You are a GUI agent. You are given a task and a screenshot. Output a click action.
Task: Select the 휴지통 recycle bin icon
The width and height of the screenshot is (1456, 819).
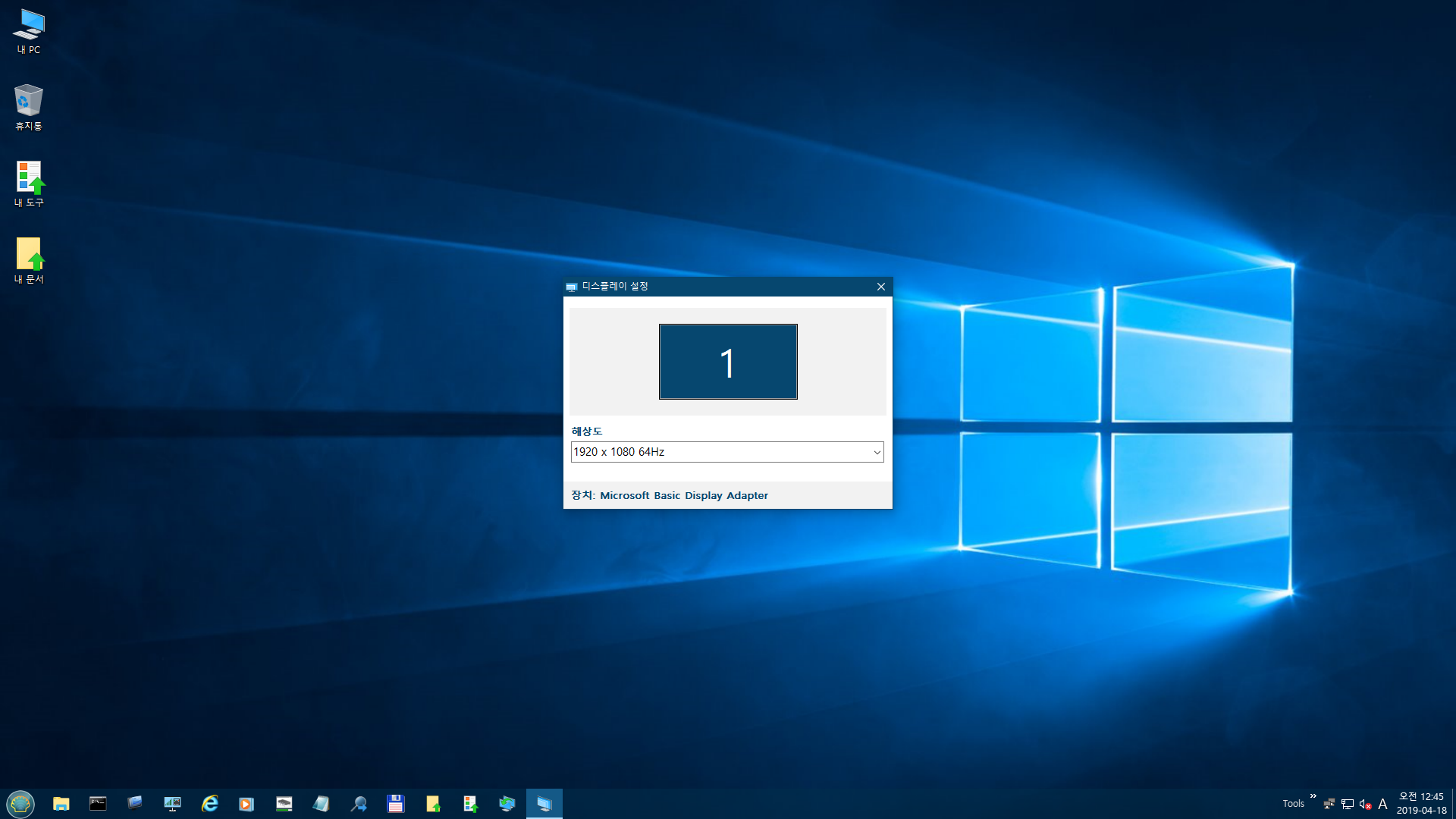point(29,108)
